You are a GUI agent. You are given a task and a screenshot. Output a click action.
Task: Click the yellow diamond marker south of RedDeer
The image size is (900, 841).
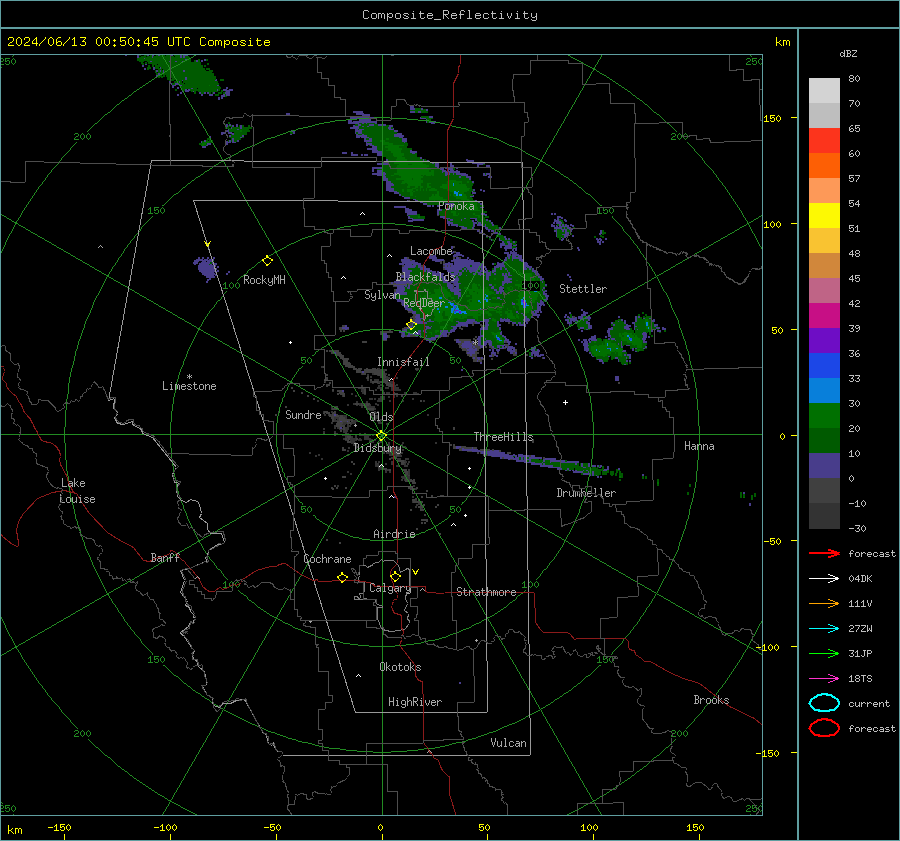[411, 325]
